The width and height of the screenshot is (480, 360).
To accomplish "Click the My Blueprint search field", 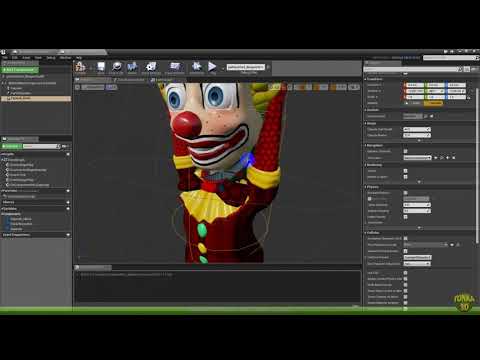I will 41,146.
